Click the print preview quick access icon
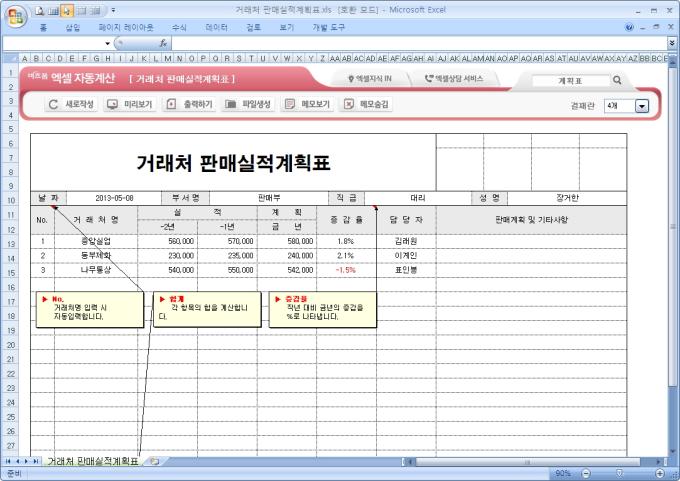This screenshot has width=680, height=481. 39,11
